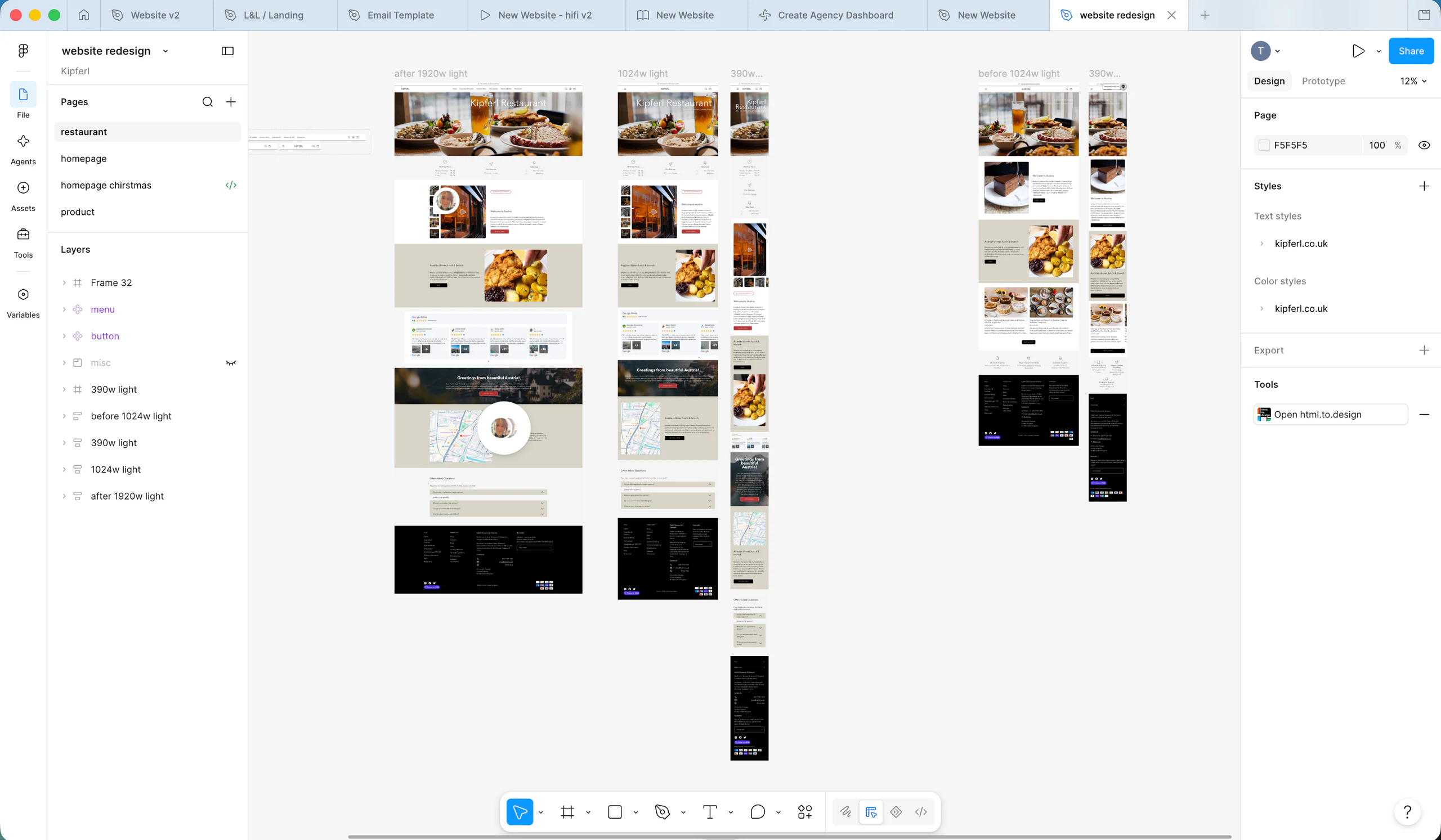Expand kipferl.co.uk color styles group
Image resolution: width=1441 pixels, height=840 pixels.
pyautogui.click(x=1261, y=308)
